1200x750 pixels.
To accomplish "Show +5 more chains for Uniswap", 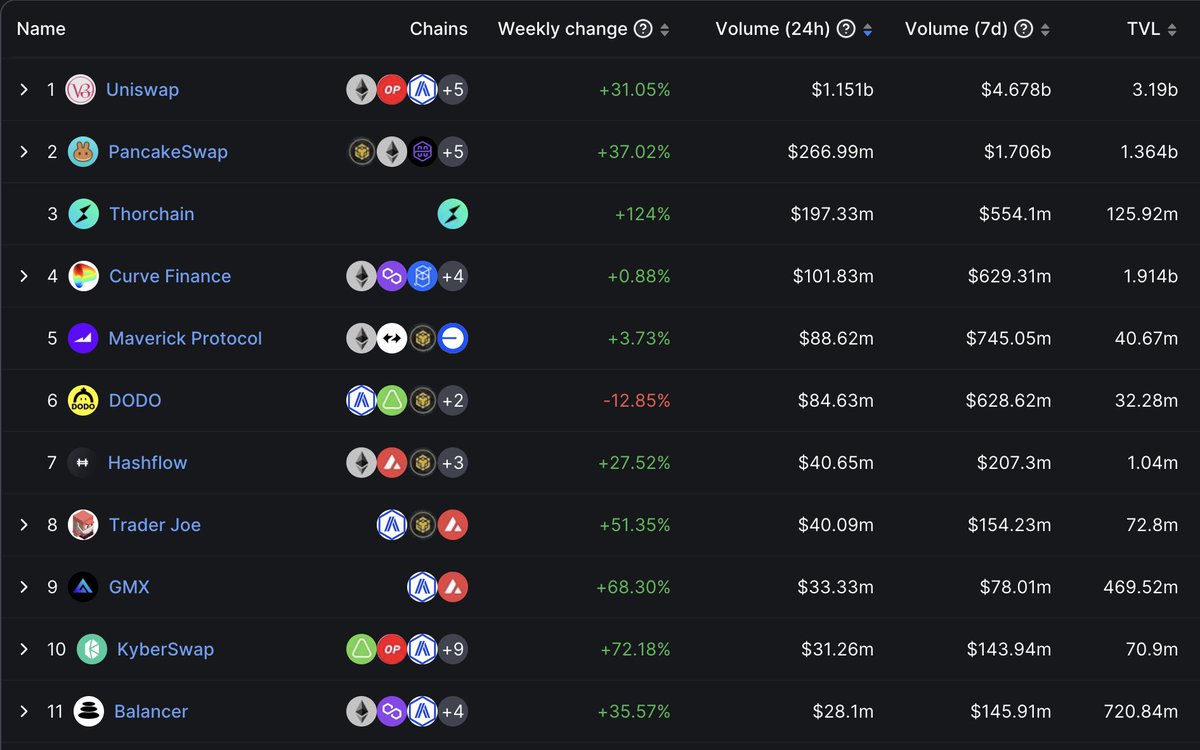I will (x=453, y=90).
